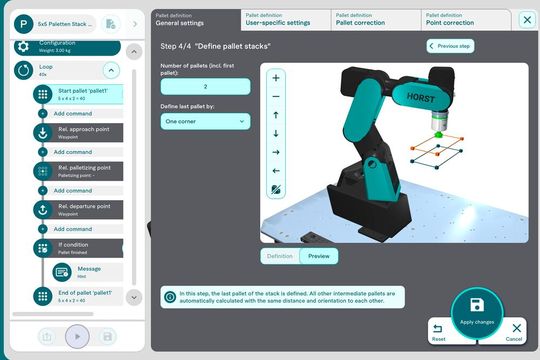The image size is (540, 360).
Task: Expand the program header right chevron
Action: [x=135, y=24]
